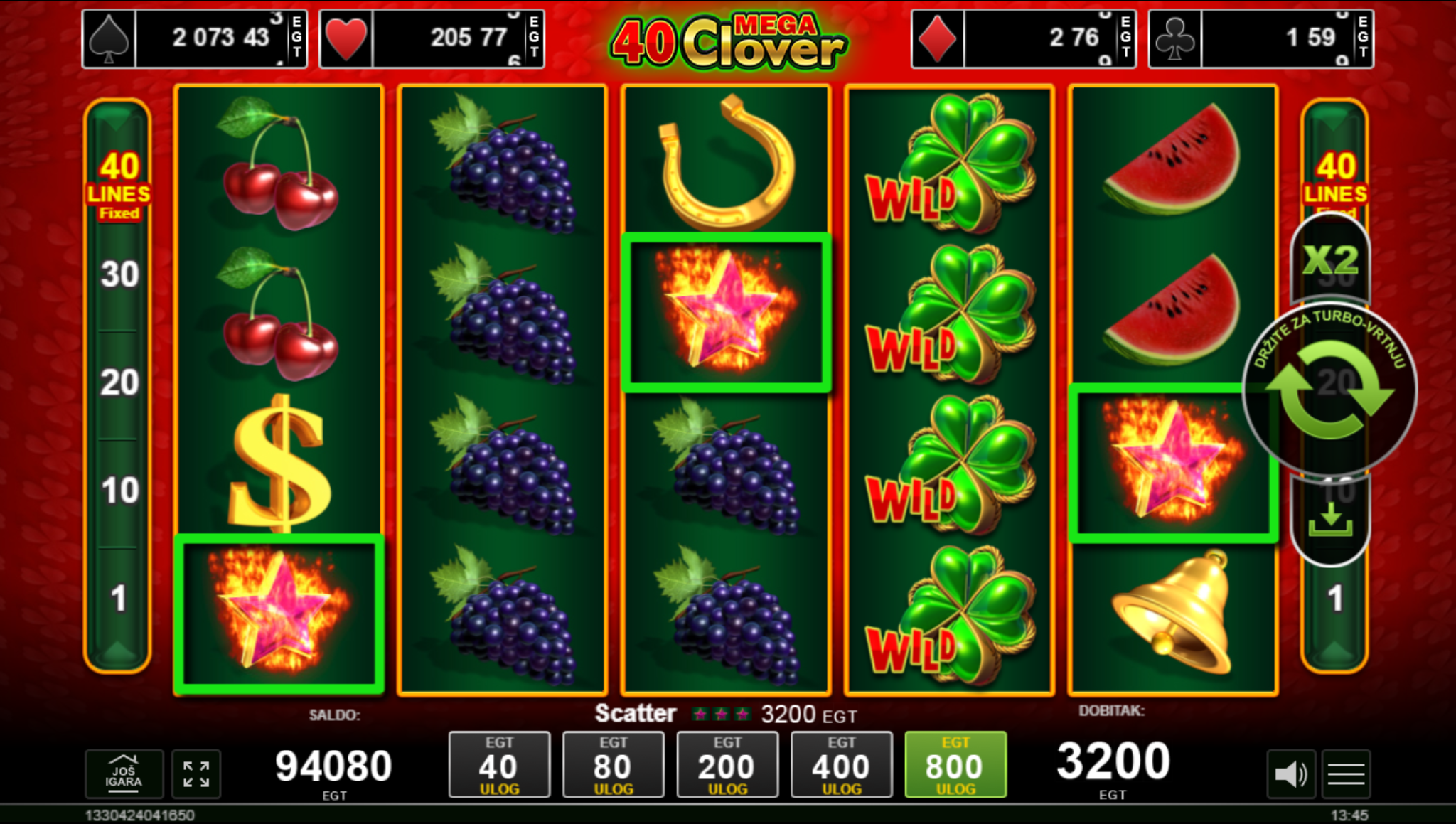Click the gold dollar sign symbol
The height and width of the screenshot is (824, 1456).
(279, 462)
